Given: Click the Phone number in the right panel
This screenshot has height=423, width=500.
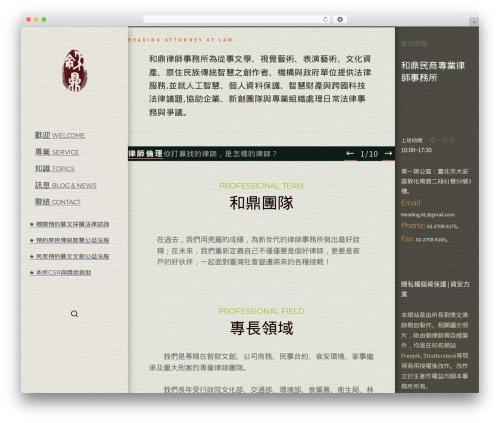Looking at the screenshot, I should pyautogui.click(x=443, y=226).
